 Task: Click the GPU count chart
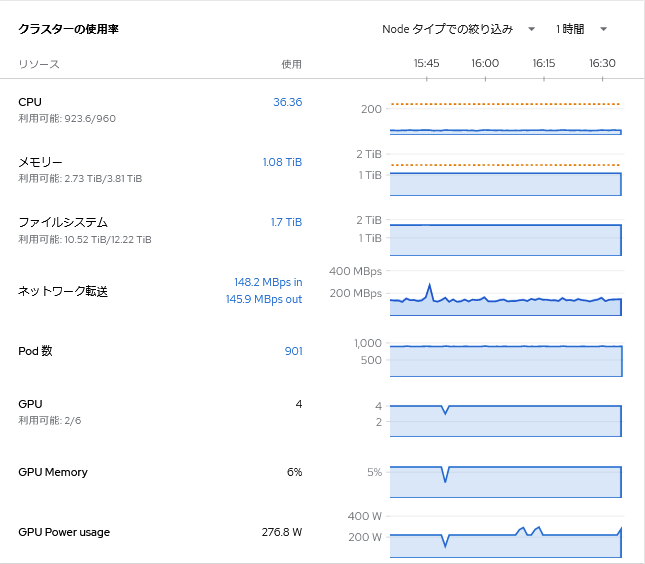coord(506,419)
